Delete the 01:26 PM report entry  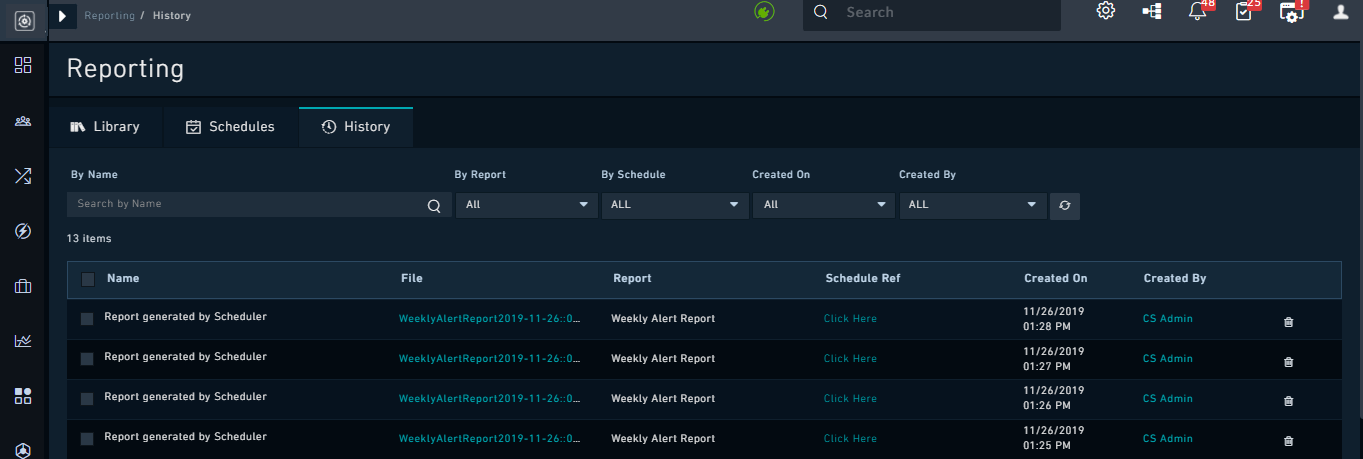(1288, 401)
